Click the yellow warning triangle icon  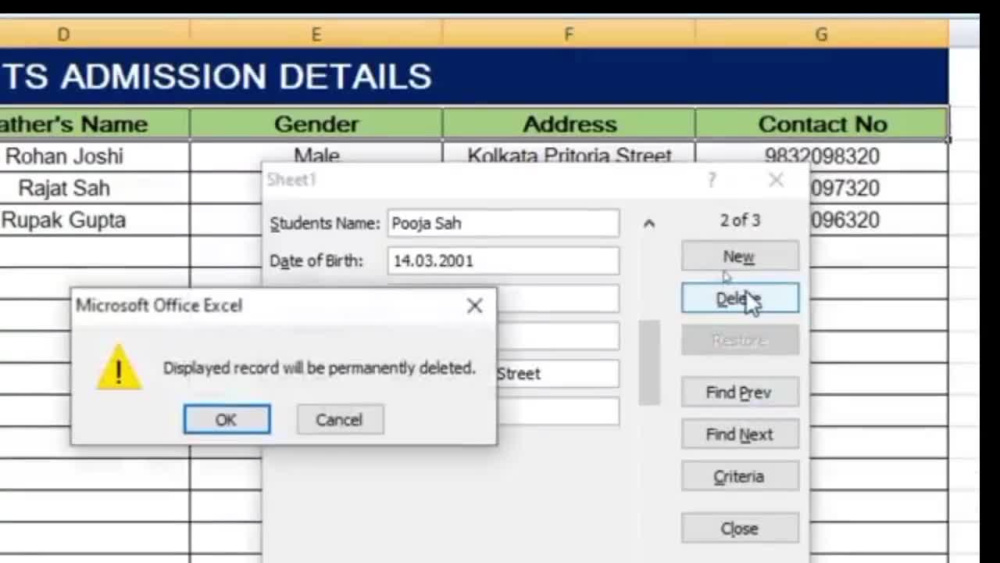pos(119,368)
